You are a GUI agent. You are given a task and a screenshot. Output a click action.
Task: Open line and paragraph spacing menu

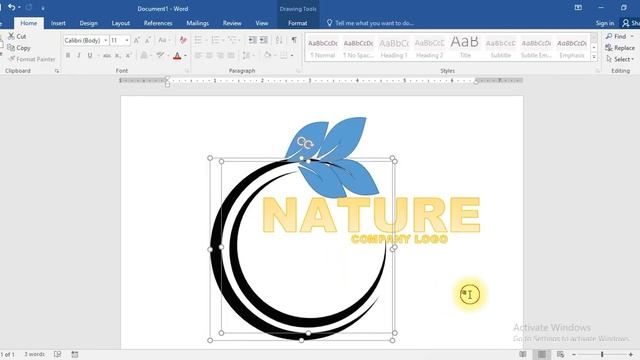coord(248,55)
